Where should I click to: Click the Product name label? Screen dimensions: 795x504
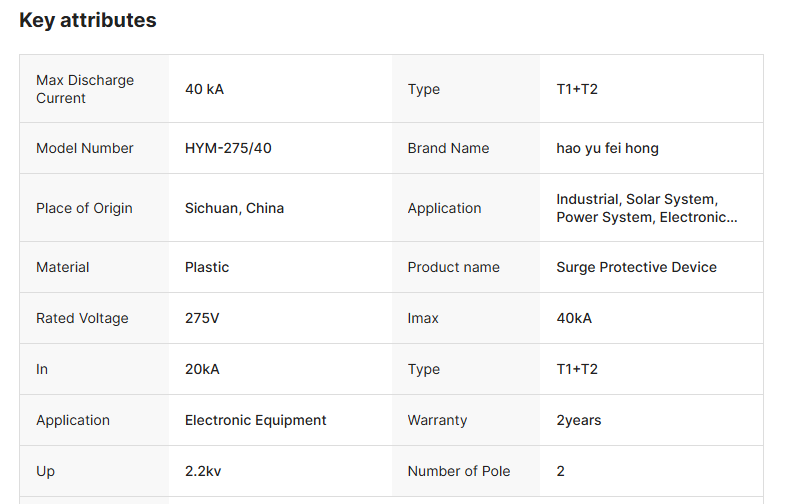[x=453, y=267]
